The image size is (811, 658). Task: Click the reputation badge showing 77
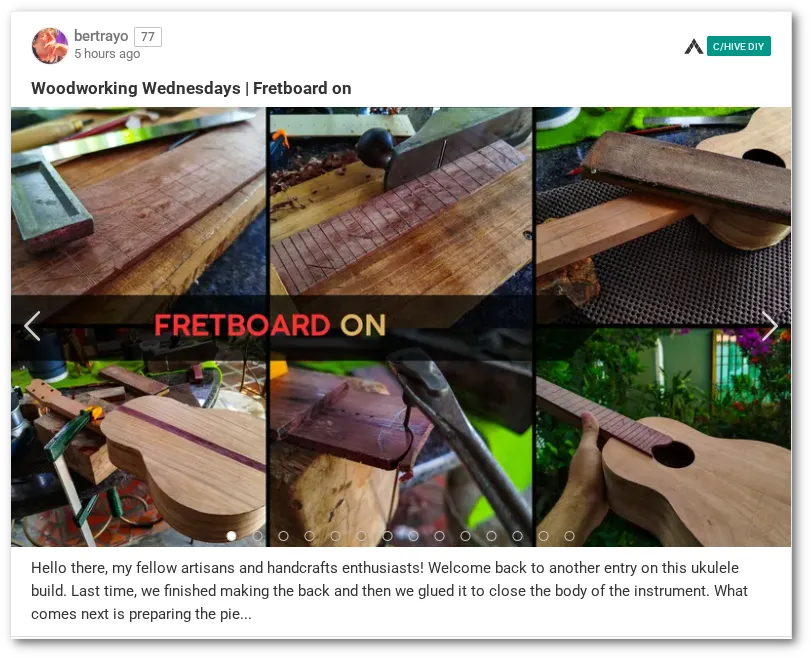(148, 37)
